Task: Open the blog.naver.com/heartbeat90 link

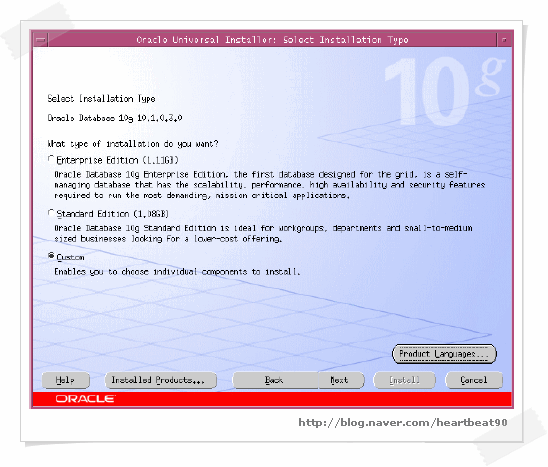Action: click(403, 423)
